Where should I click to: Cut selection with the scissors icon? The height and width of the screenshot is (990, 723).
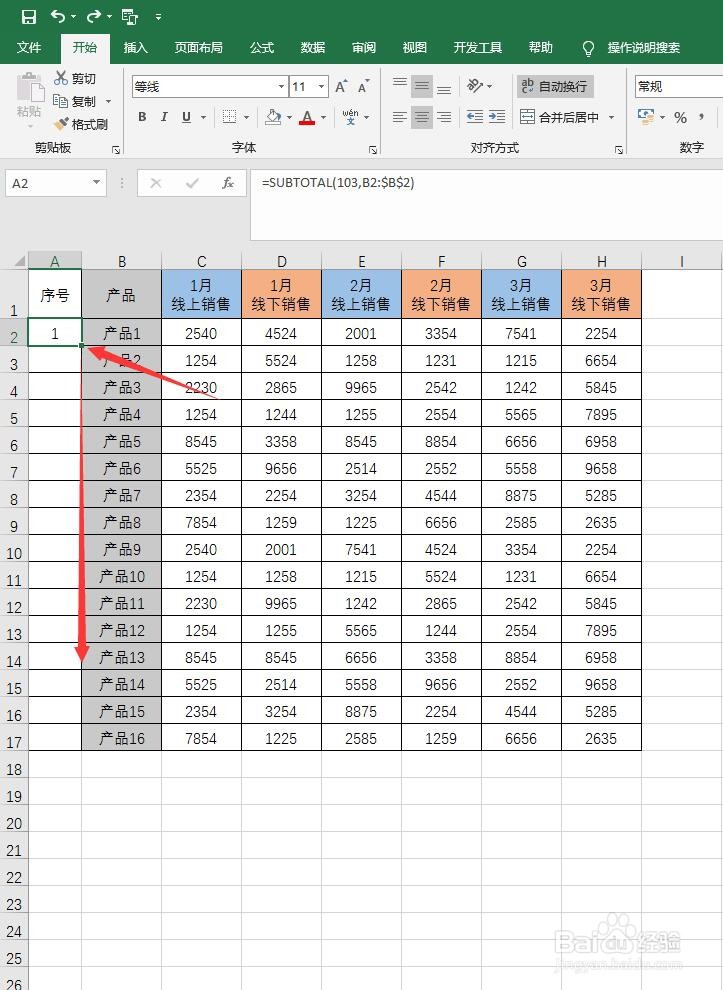[61, 78]
